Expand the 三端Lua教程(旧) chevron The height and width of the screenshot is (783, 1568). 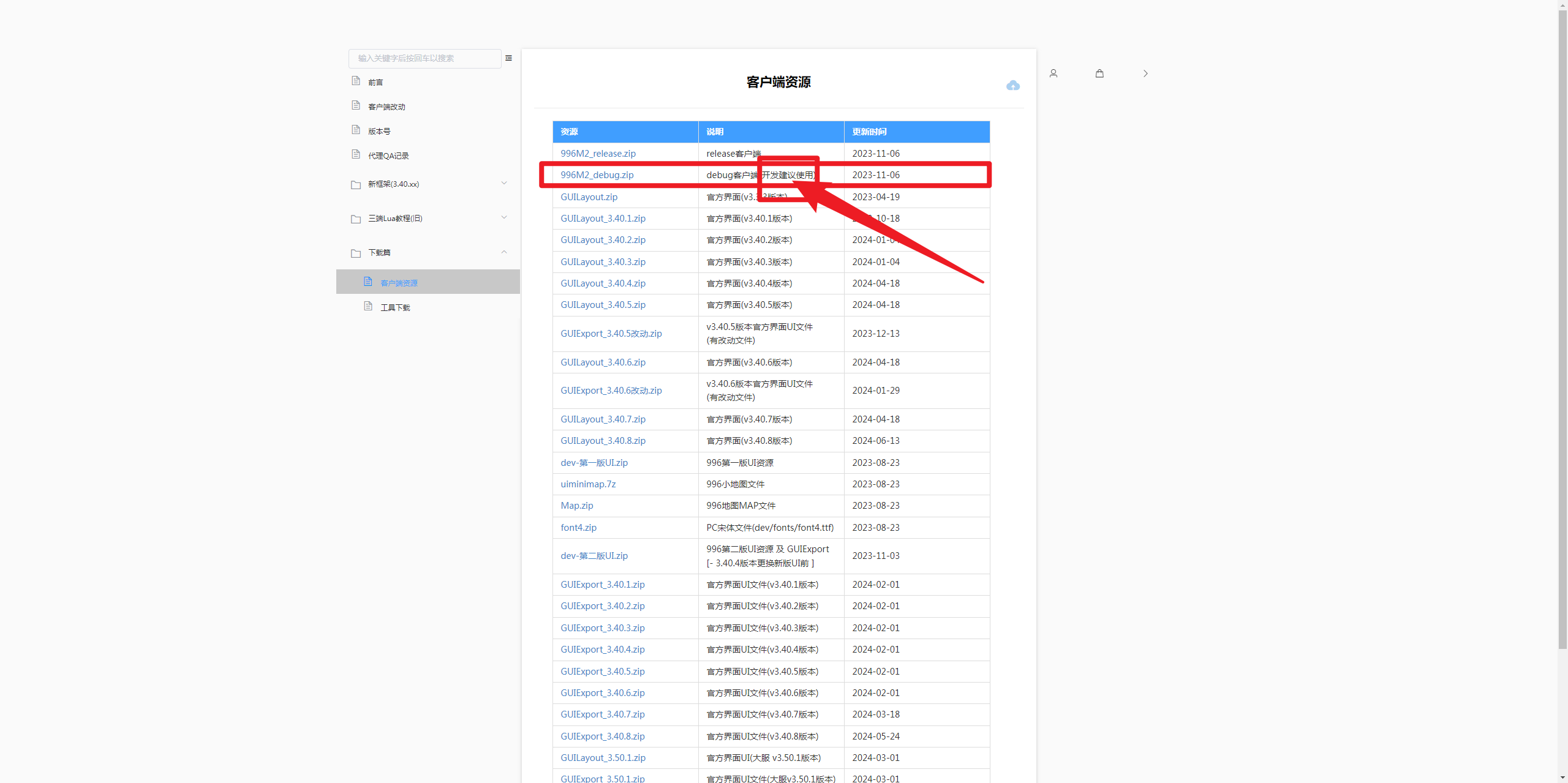(504, 217)
